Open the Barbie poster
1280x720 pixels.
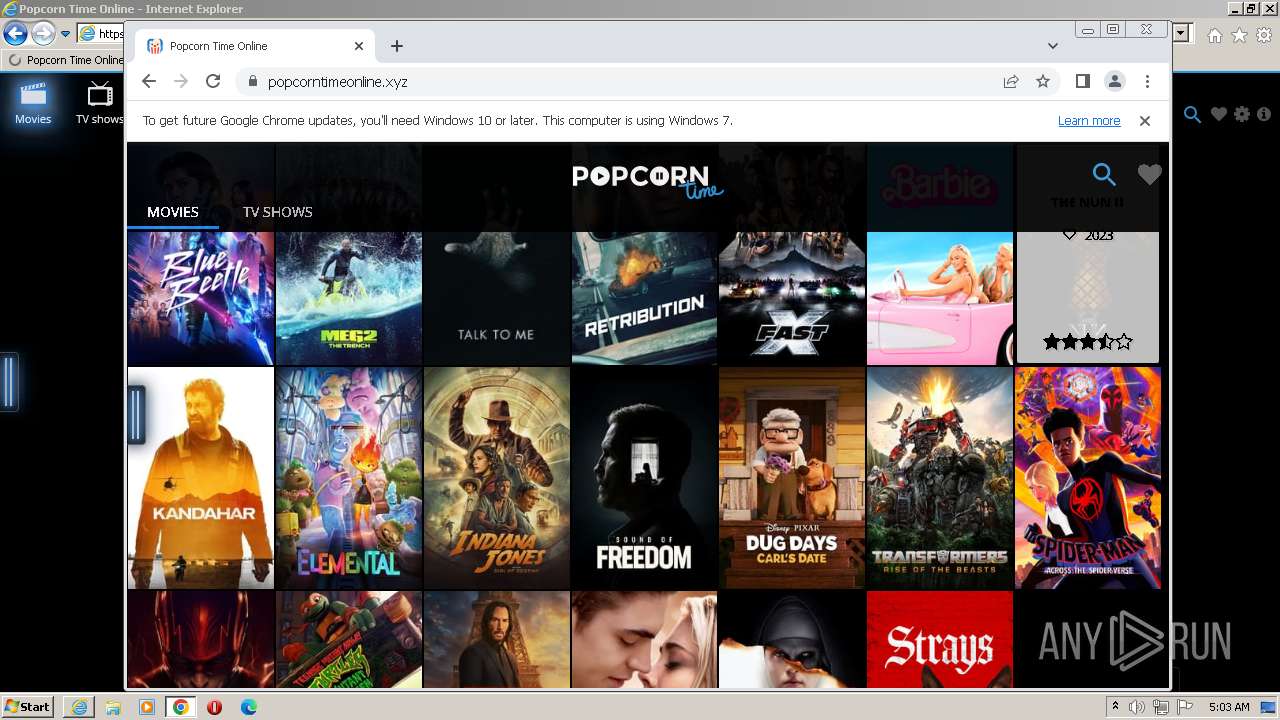point(940,298)
